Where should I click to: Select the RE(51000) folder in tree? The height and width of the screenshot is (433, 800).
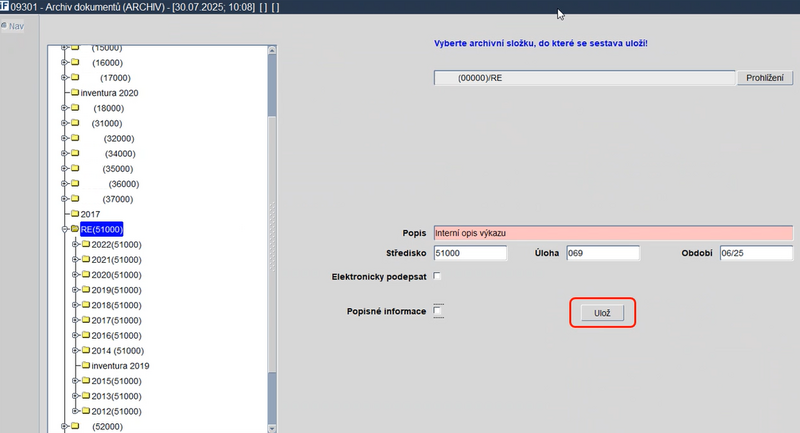point(102,230)
